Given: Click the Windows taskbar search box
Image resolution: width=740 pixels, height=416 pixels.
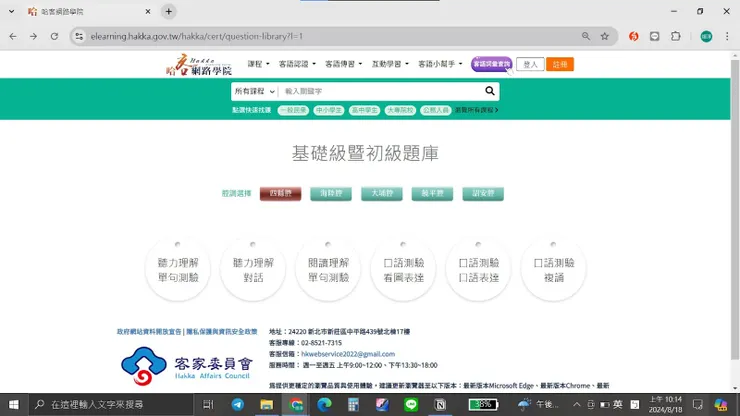Looking at the screenshot, I should pyautogui.click(x=111, y=405).
